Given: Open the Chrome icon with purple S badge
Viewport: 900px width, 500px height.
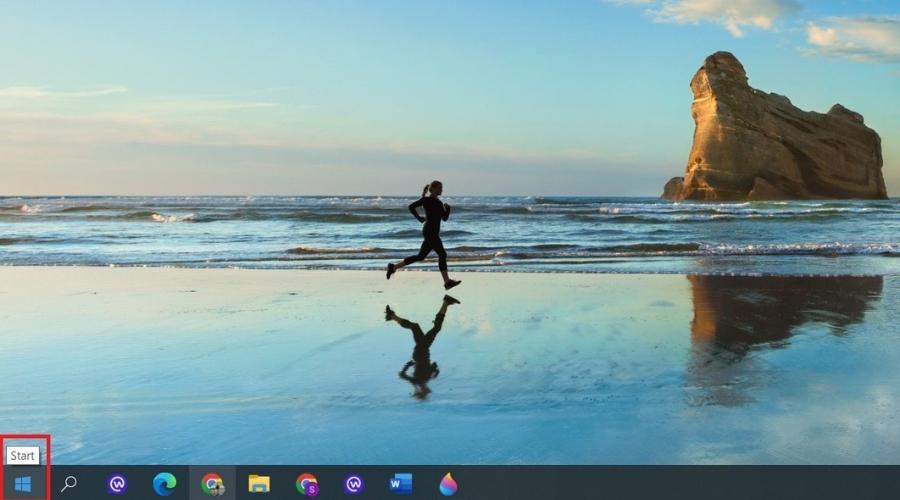Looking at the screenshot, I should 307,484.
